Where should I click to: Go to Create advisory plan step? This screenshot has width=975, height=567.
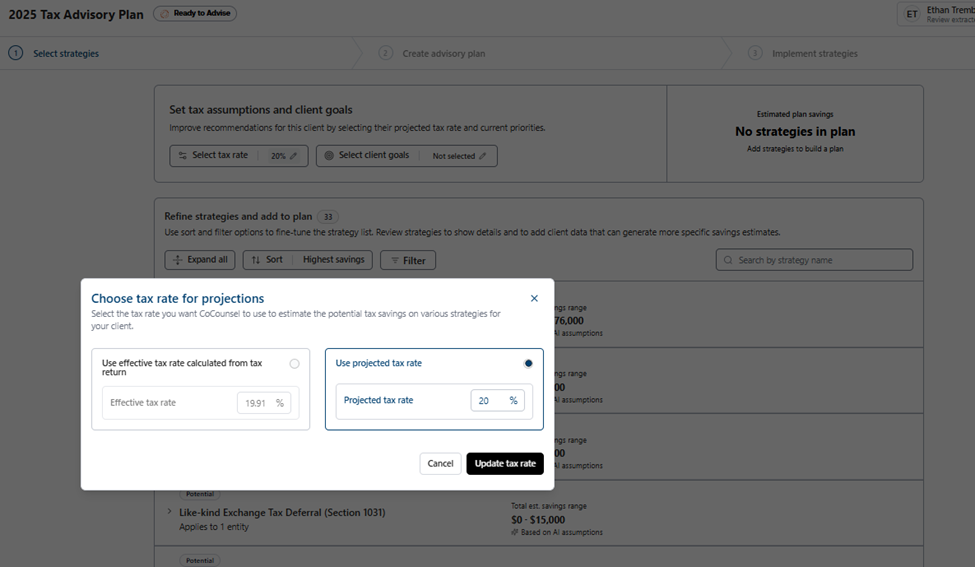[x=443, y=53]
